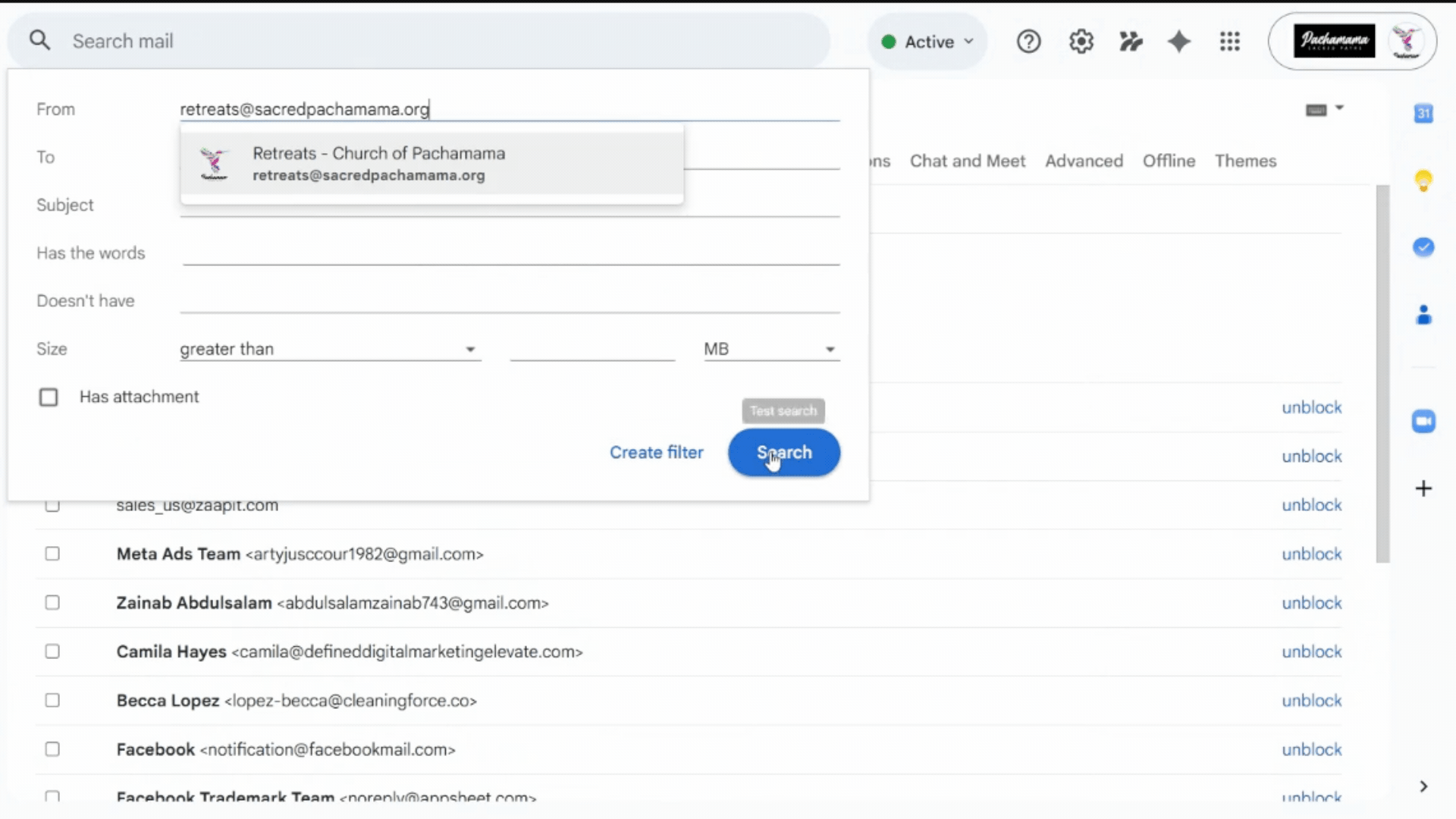This screenshot has width=1456, height=819.
Task: Click the Has the words input field
Action: click(510, 253)
